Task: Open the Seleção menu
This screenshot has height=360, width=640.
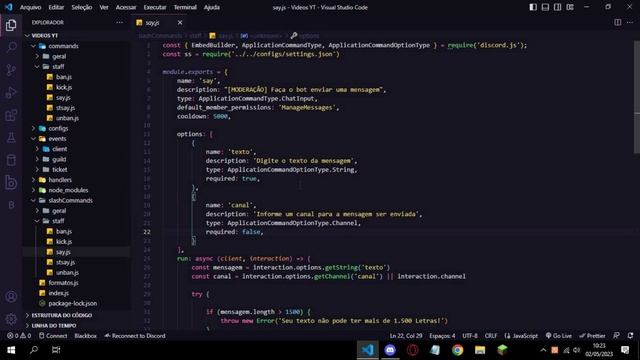Action: click(x=82, y=7)
